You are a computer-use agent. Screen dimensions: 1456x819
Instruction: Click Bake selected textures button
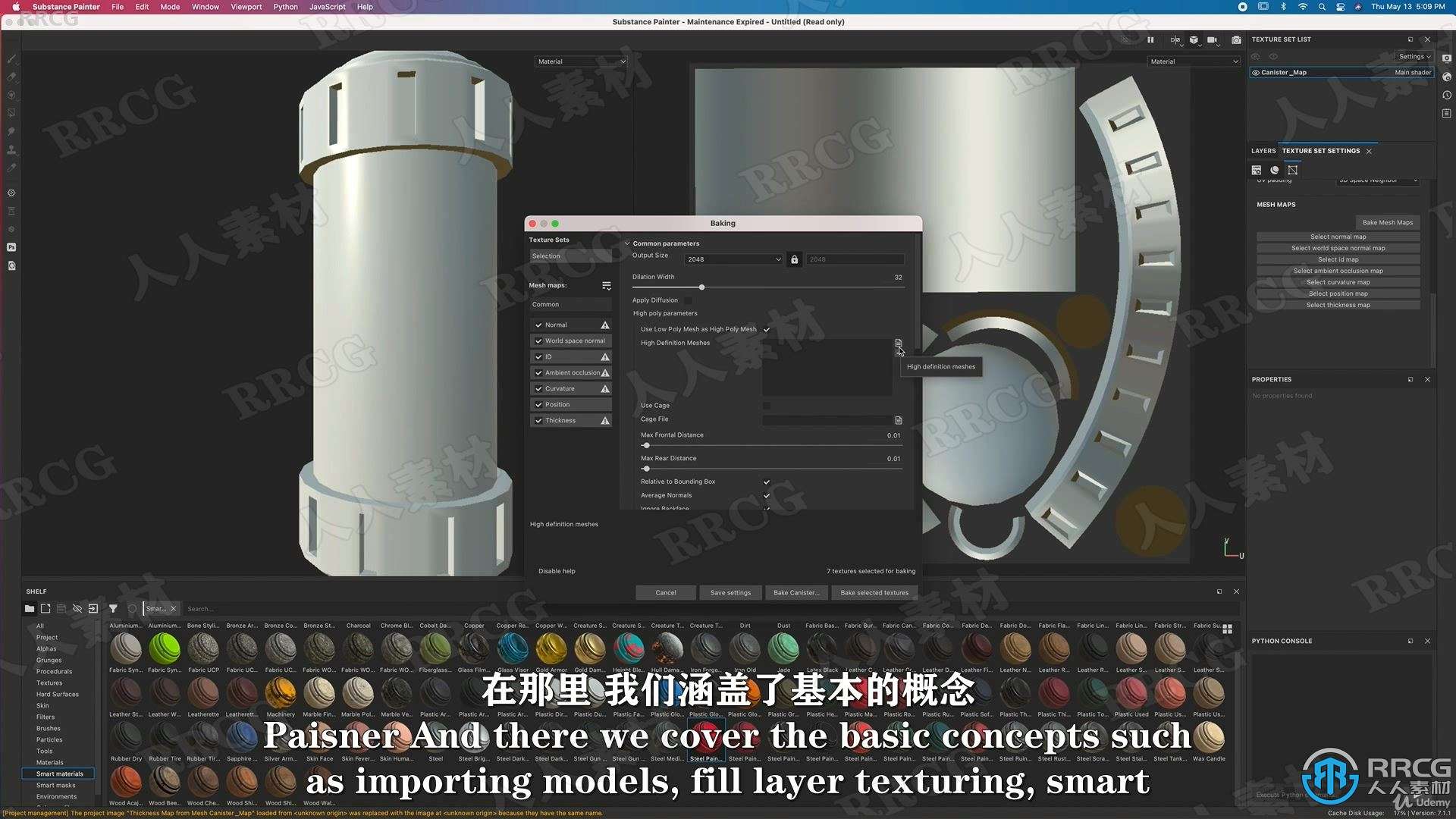click(874, 592)
